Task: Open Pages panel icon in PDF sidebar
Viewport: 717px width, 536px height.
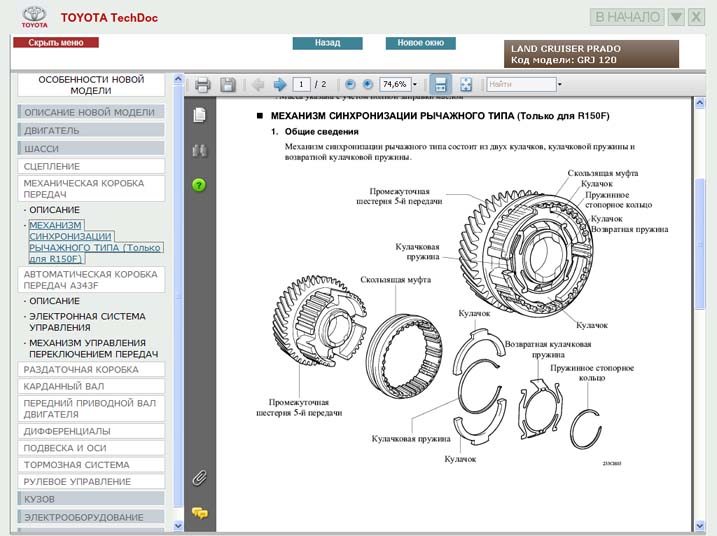Action: pos(199,115)
